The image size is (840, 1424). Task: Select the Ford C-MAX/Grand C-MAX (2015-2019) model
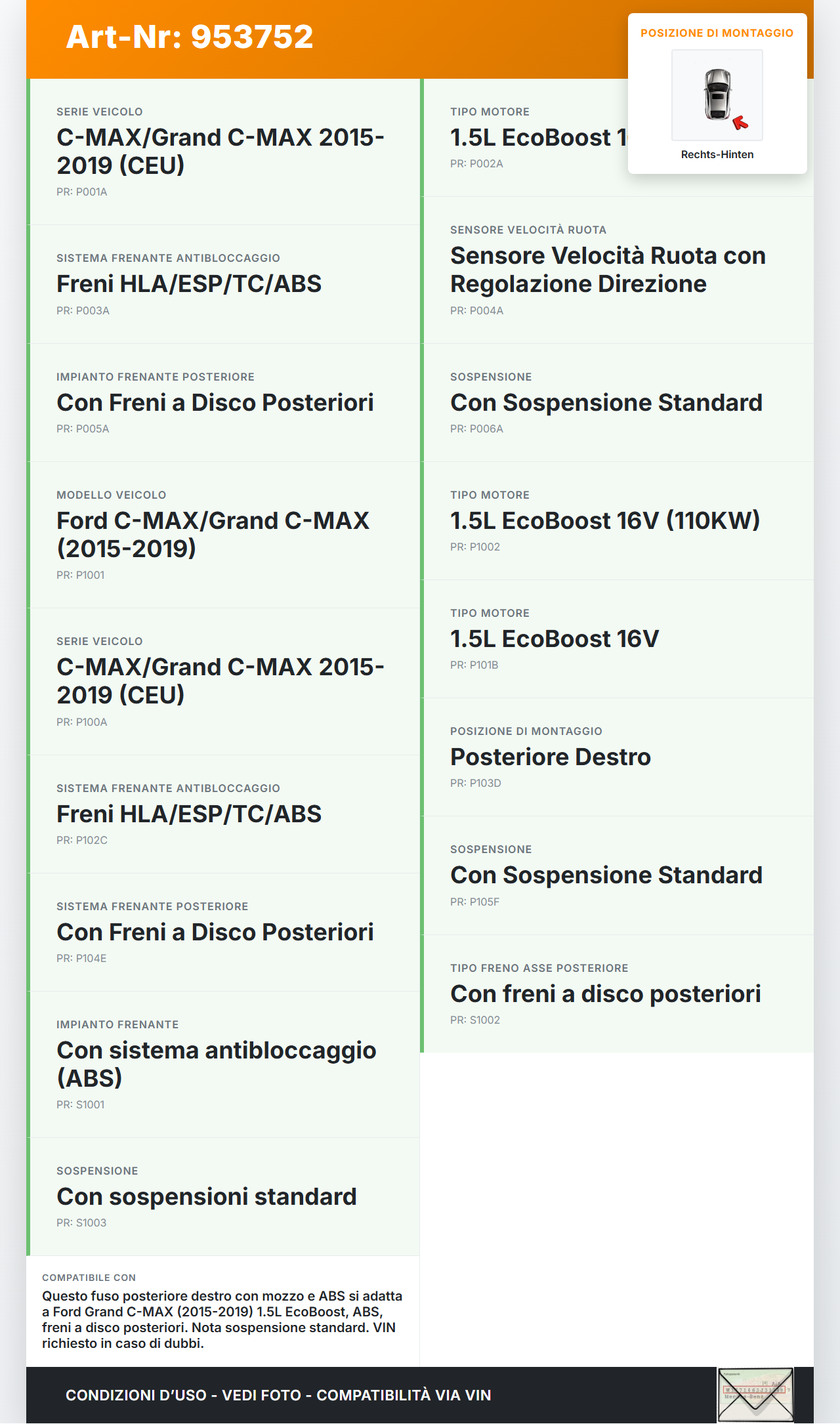tap(213, 535)
